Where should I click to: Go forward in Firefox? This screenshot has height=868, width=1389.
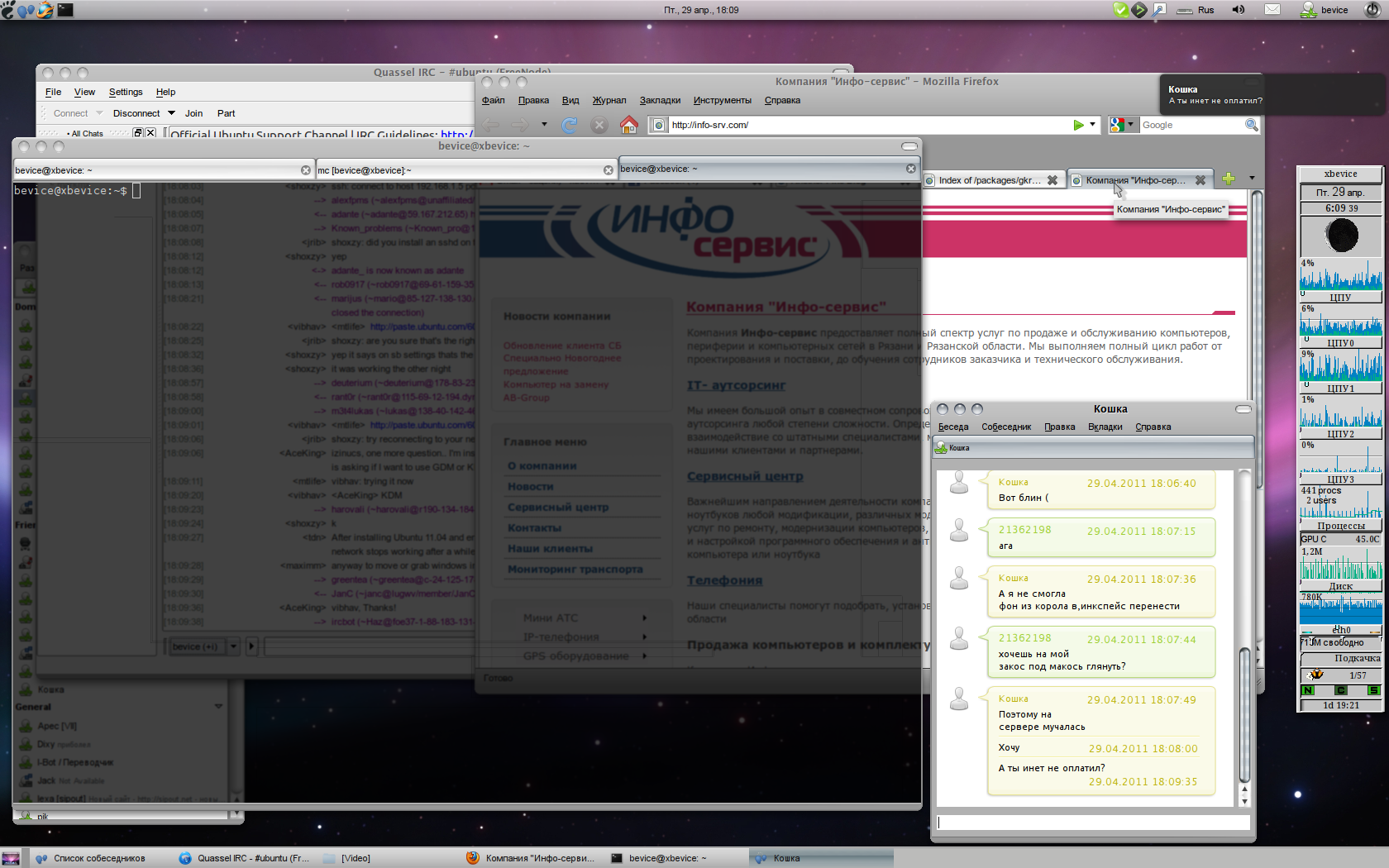(520, 125)
